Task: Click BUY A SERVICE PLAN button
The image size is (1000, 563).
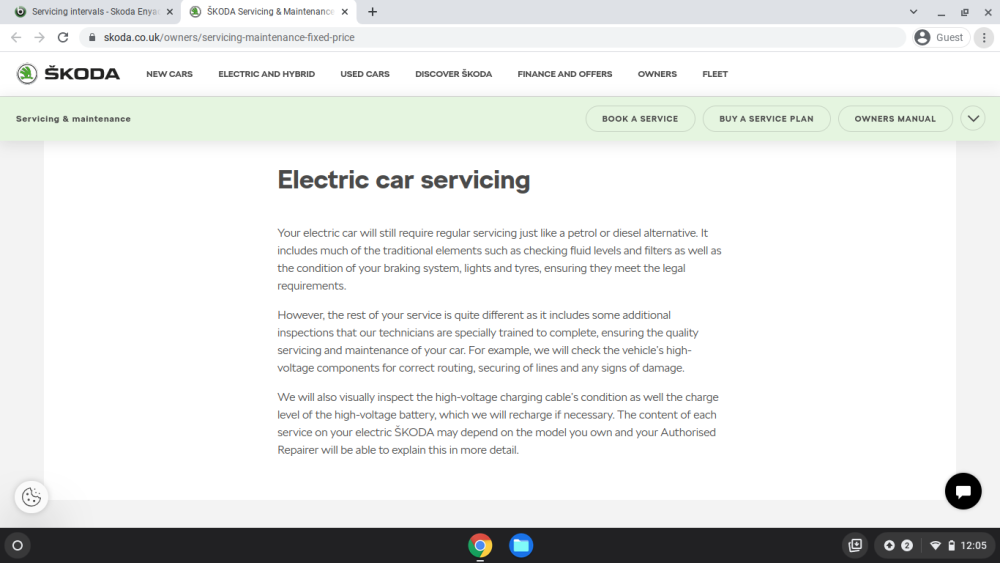Action: 767,119
